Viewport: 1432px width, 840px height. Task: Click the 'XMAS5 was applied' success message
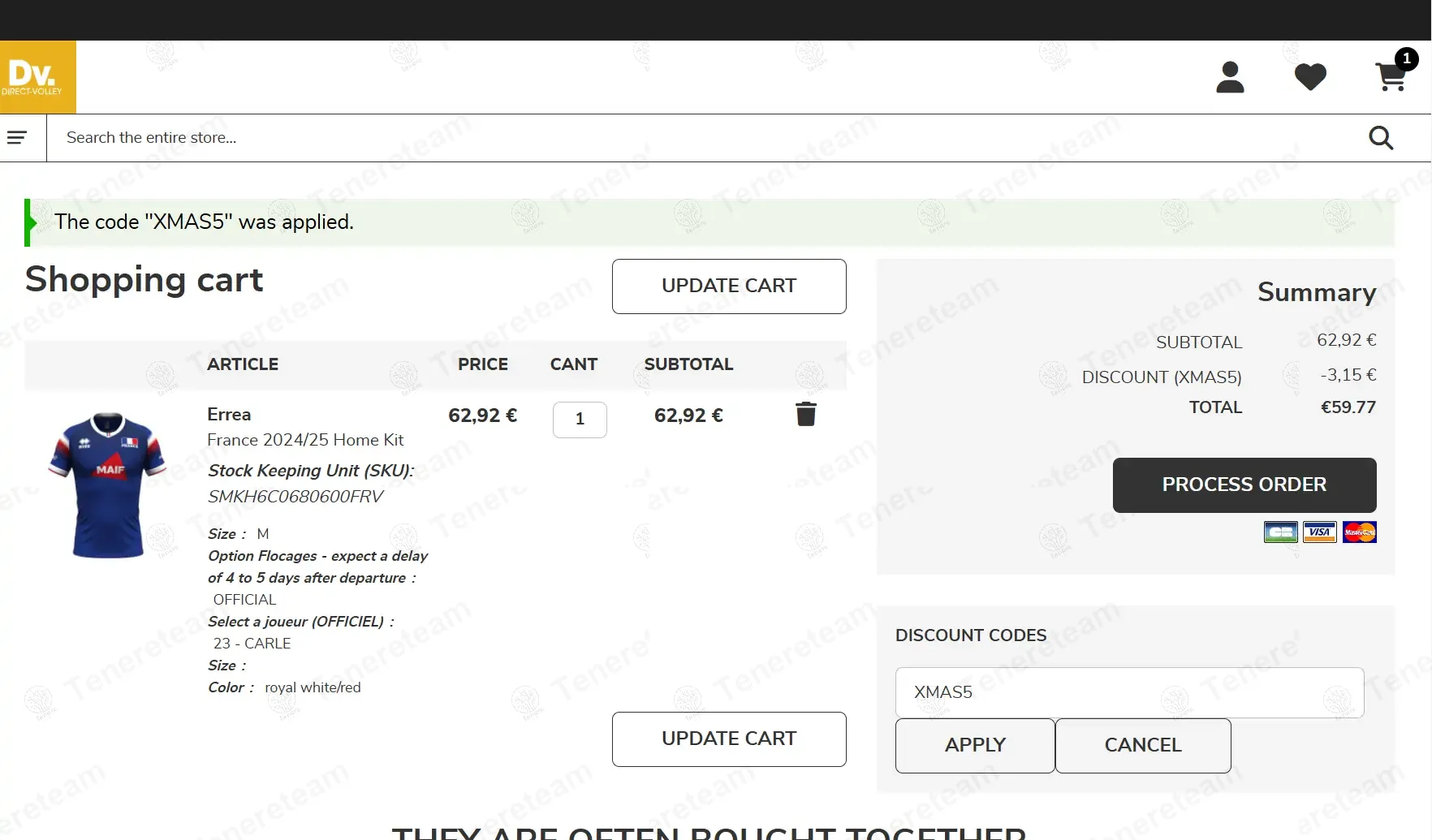710,222
